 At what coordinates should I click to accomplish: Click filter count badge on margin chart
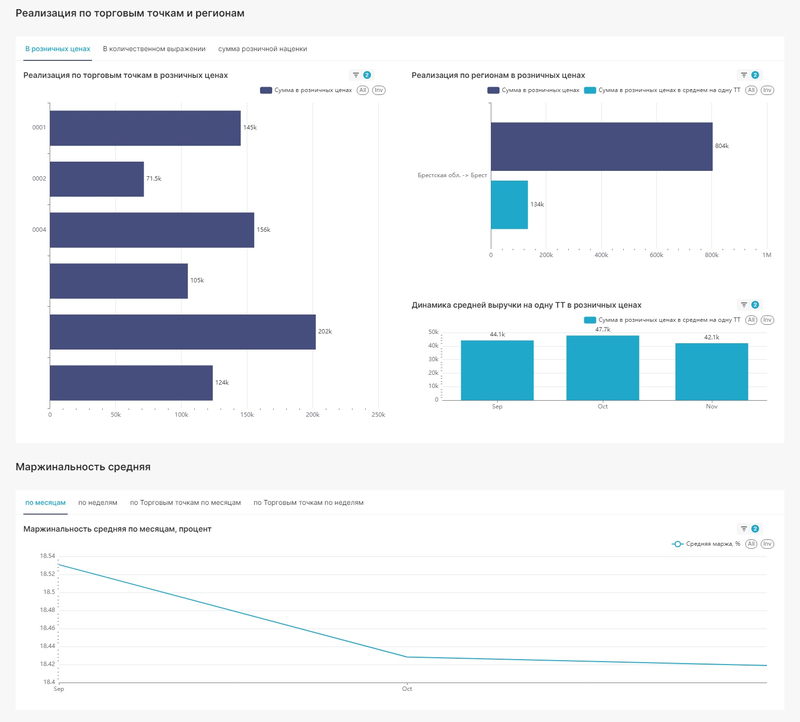click(755, 529)
